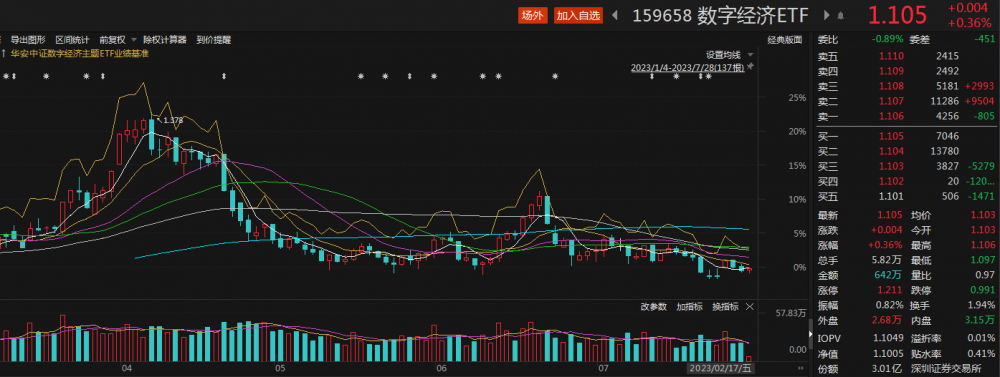The height and width of the screenshot is (377, 1000).
Task: Click the price alert bell icon
Action: pyautogui.click(x=841, y=16)
